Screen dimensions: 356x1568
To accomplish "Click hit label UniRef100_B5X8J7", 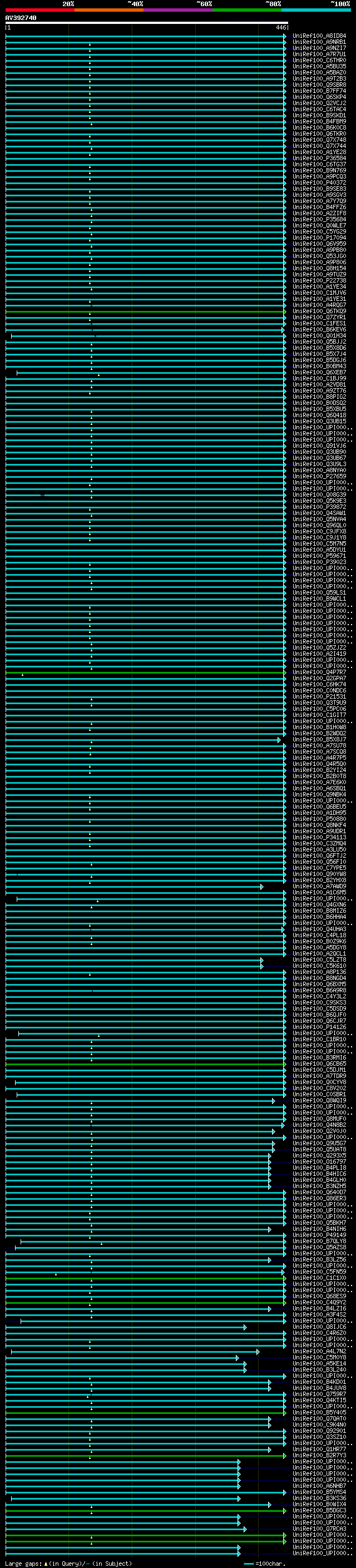I will coord(319,740).
